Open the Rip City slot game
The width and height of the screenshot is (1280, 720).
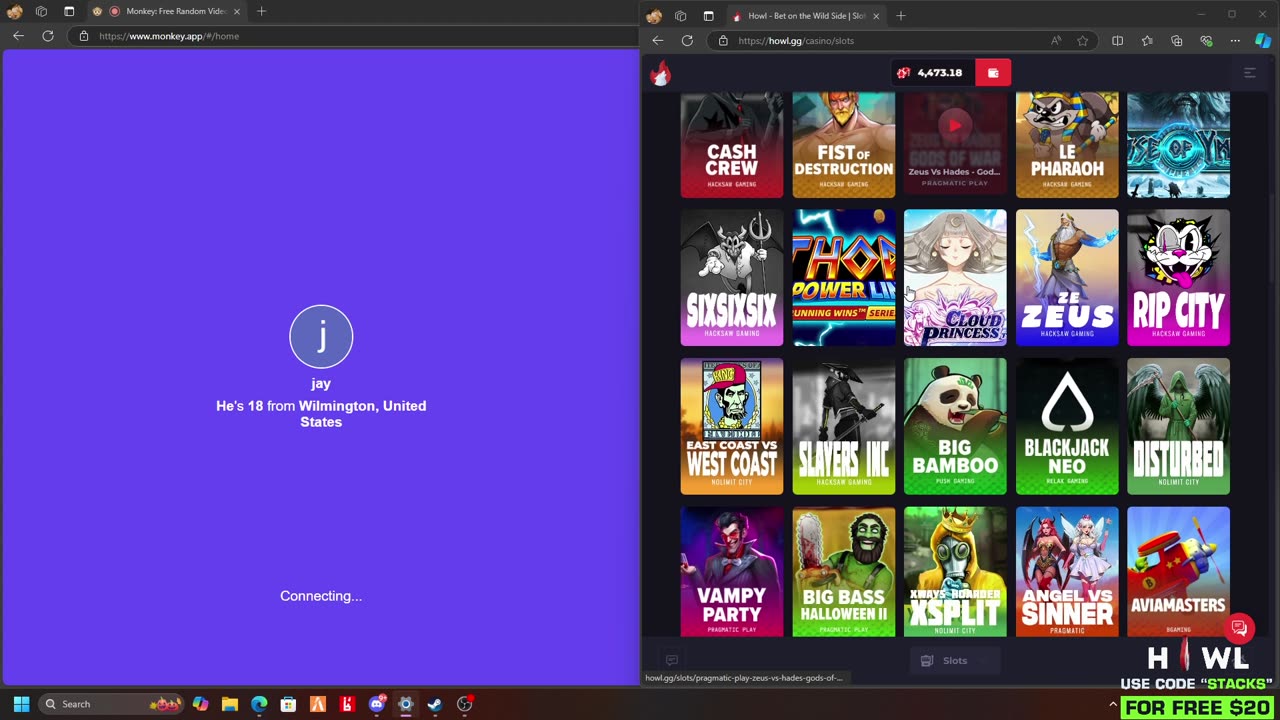point(1179,277)
